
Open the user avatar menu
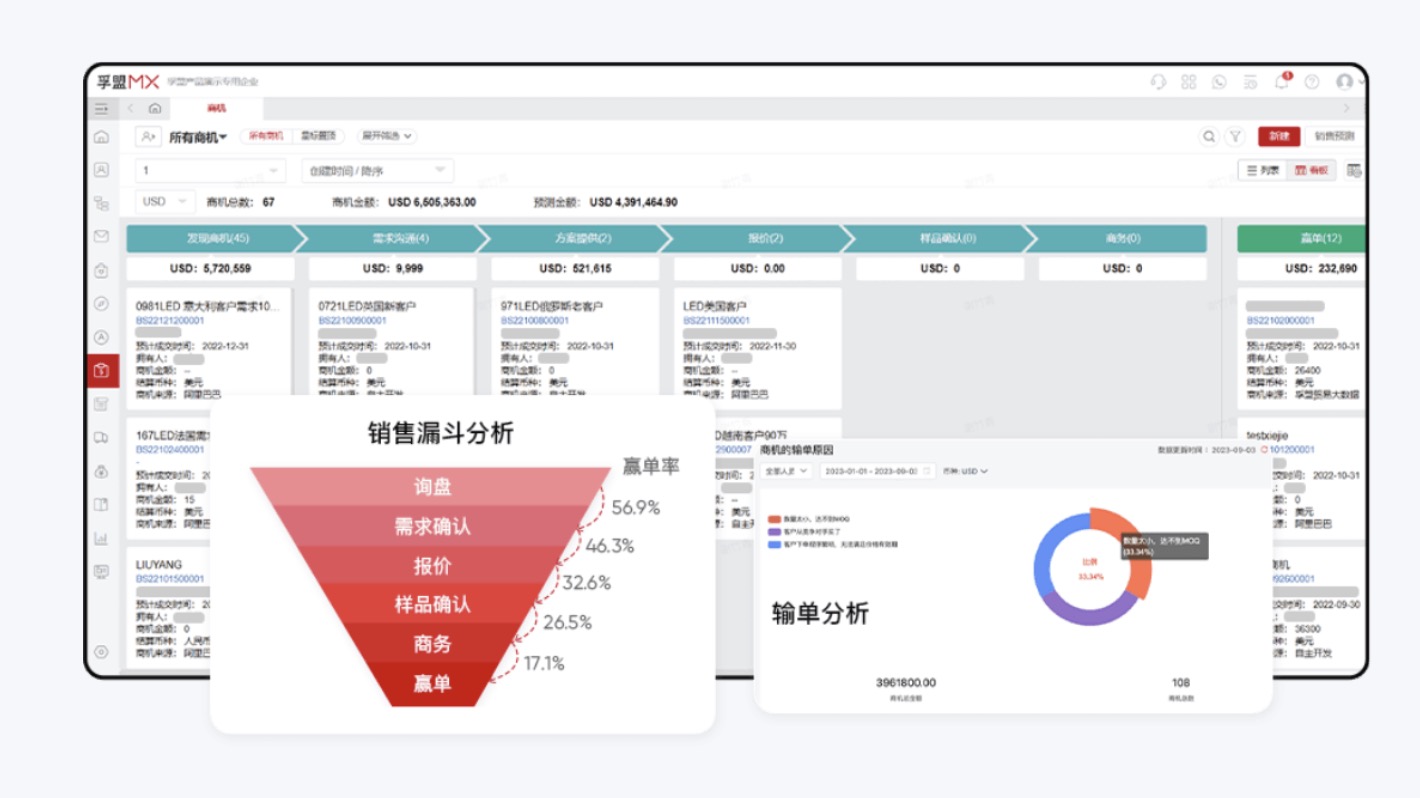(1345, 82)
